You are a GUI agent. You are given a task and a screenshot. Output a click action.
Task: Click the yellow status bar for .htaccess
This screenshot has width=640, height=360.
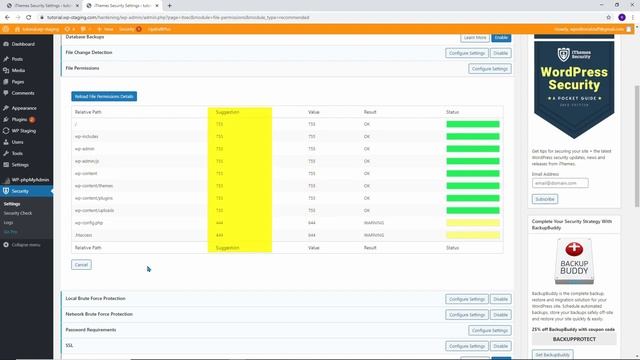tap(473, 235)
